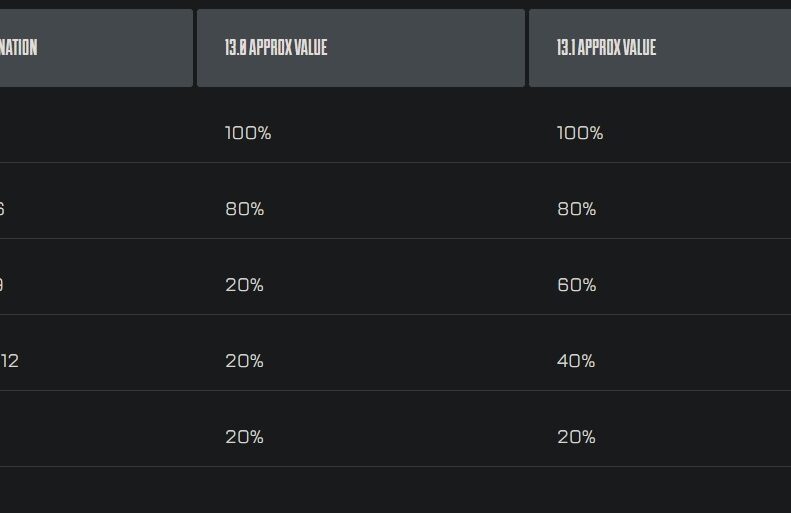The height and width of the screenshot is (513, 791).
Task: Select bottom row 20% in 13.1 column
Action: point(576,437)
